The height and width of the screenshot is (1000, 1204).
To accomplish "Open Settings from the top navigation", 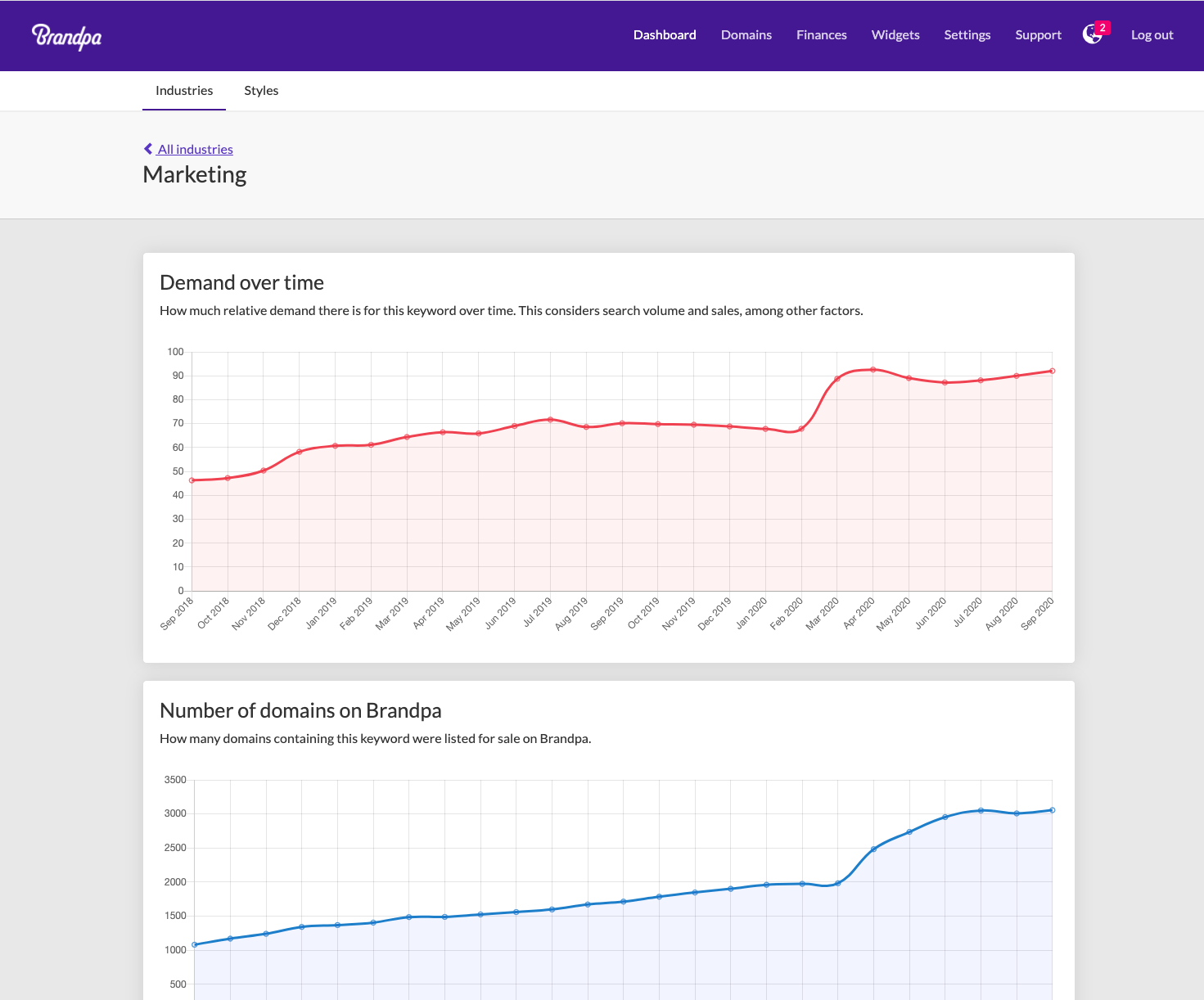I will tap(967, 35).
